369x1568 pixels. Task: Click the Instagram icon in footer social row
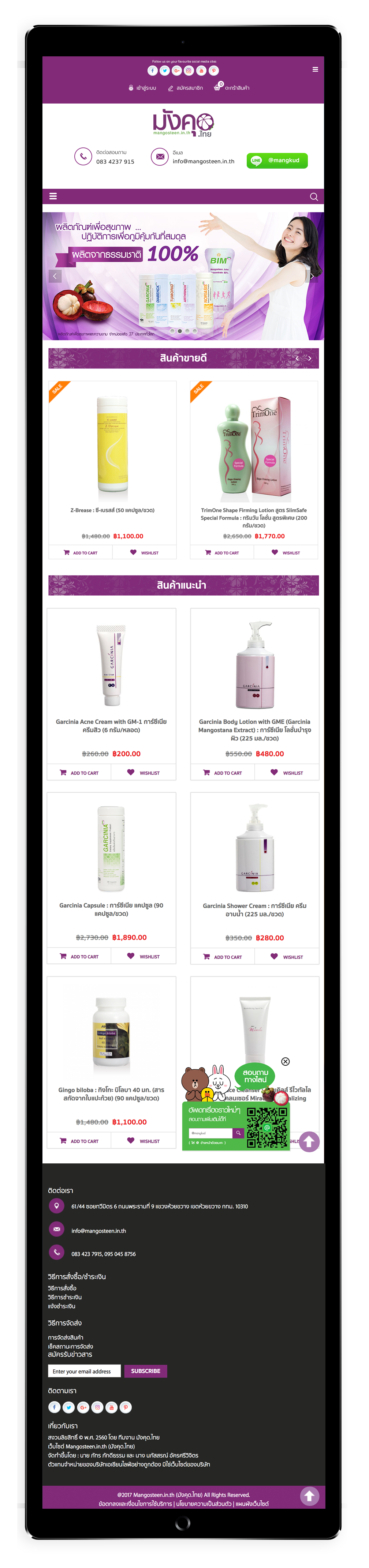coord(97,1407)
